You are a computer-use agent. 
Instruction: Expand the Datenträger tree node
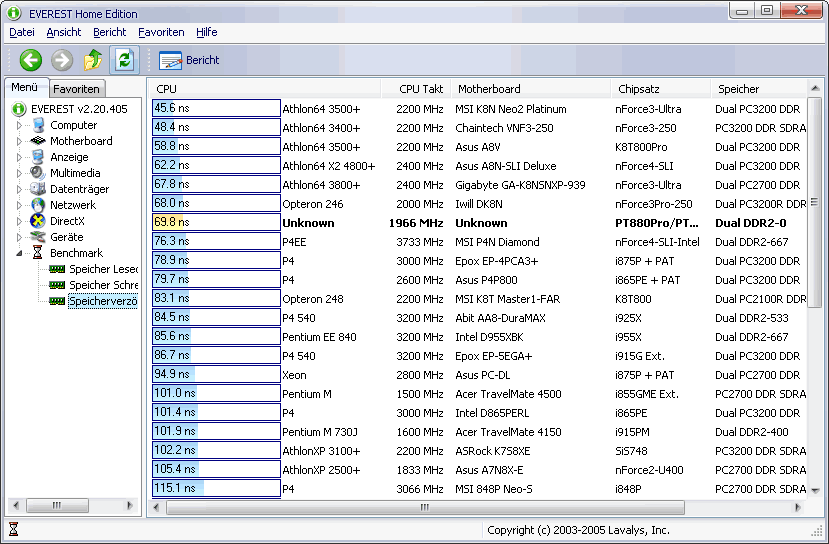19,189
